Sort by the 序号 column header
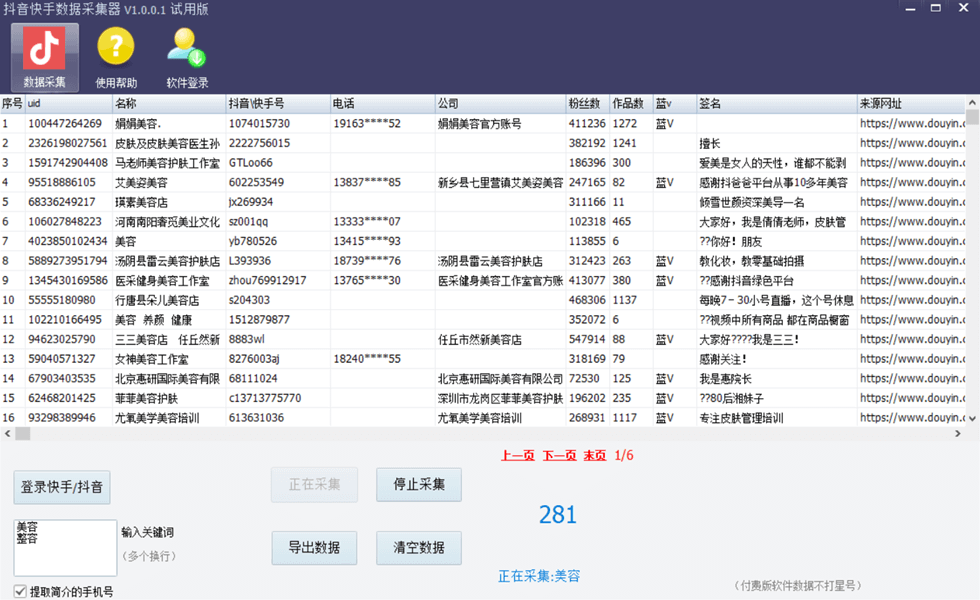This screenshot has width=980, height=600. 12,104
